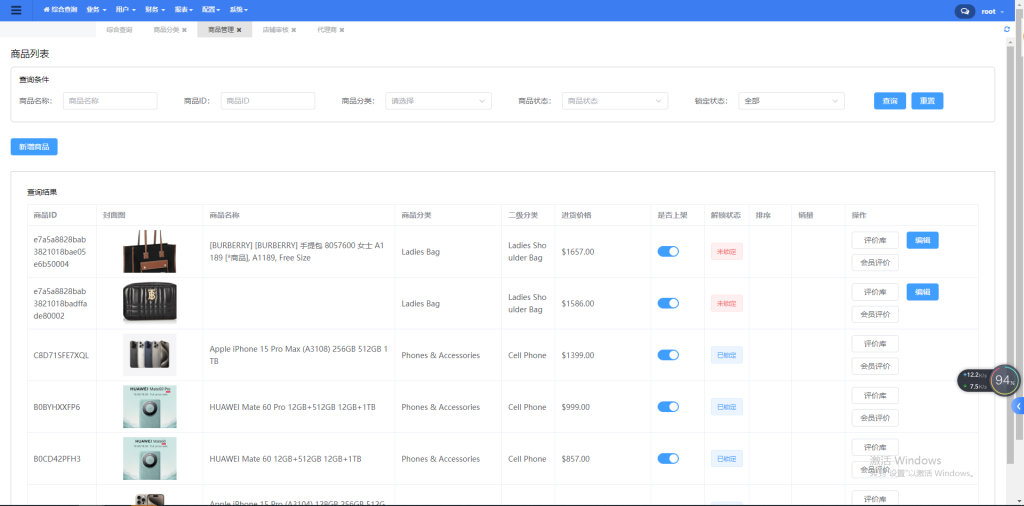This screenshot has height=506, width=1024.
Task: Click the 已锁定 tag in the $999.00 row
Action: click(727, 407)
